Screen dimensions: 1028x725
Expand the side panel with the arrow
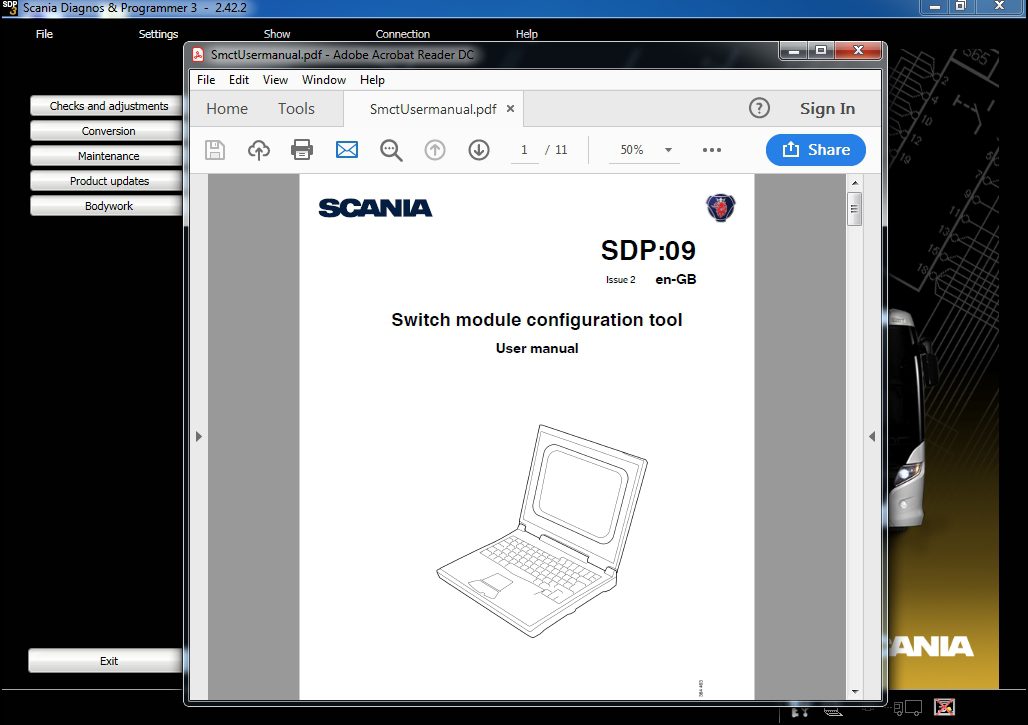pos(197,436)
